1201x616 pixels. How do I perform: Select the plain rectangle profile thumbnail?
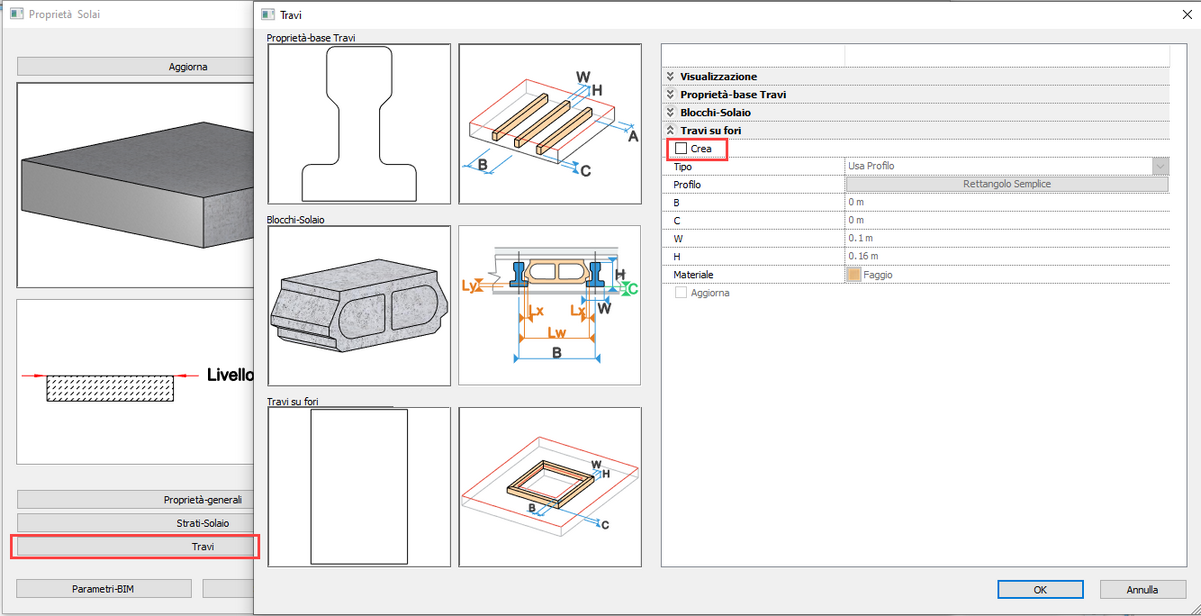pos(359,487)
